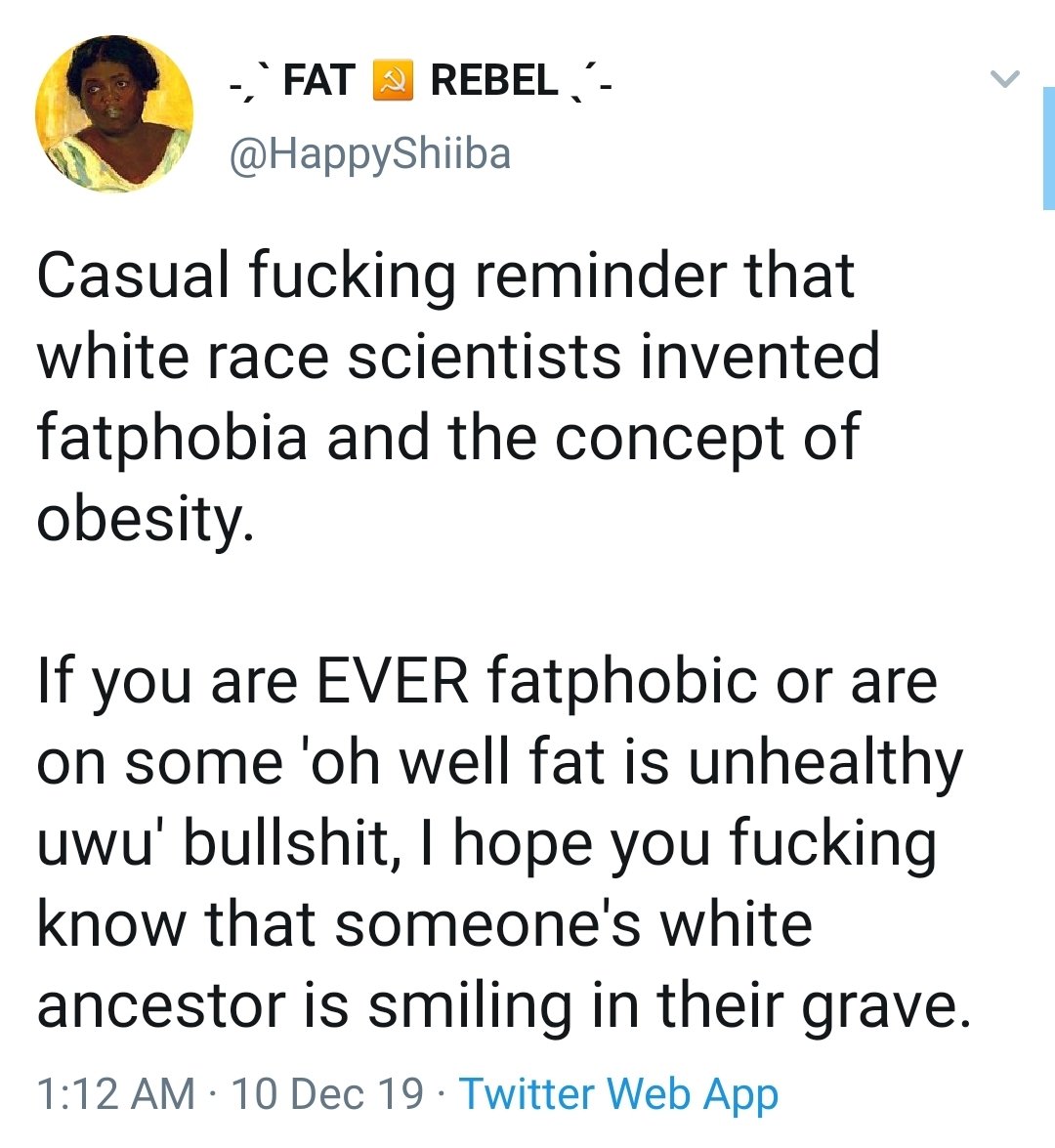Click the capitalized word EVER in the tweet
This screenshot has height=1148, width=1055.
(x=393, y=682)
